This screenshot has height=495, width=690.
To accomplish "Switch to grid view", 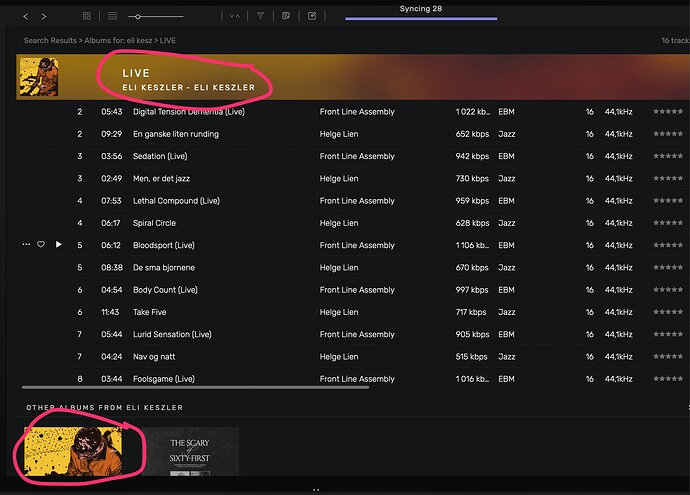I will click(x=87, y=16).
